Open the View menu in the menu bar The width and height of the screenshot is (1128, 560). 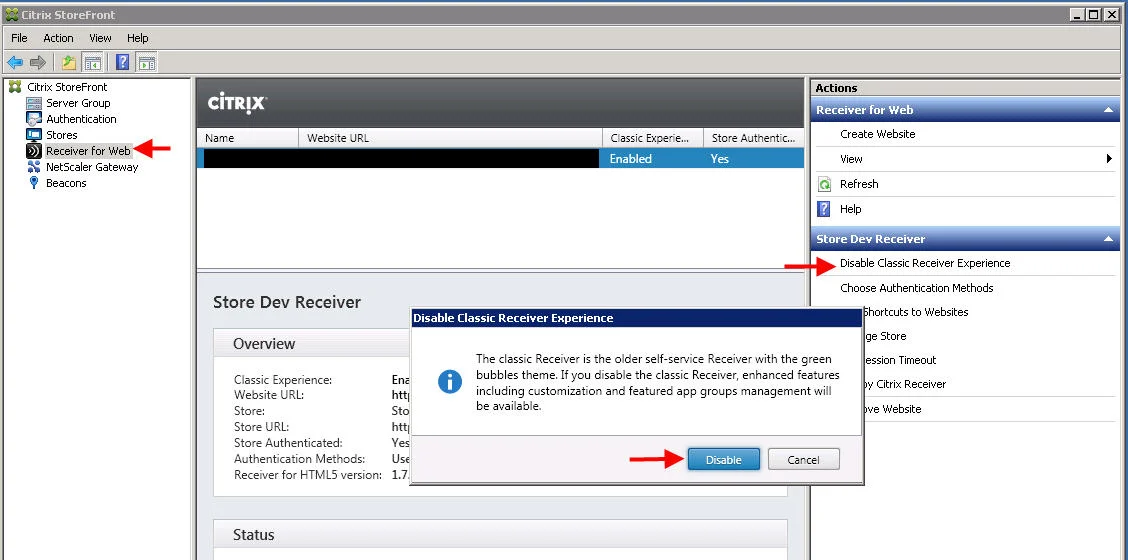coord(100,38)
